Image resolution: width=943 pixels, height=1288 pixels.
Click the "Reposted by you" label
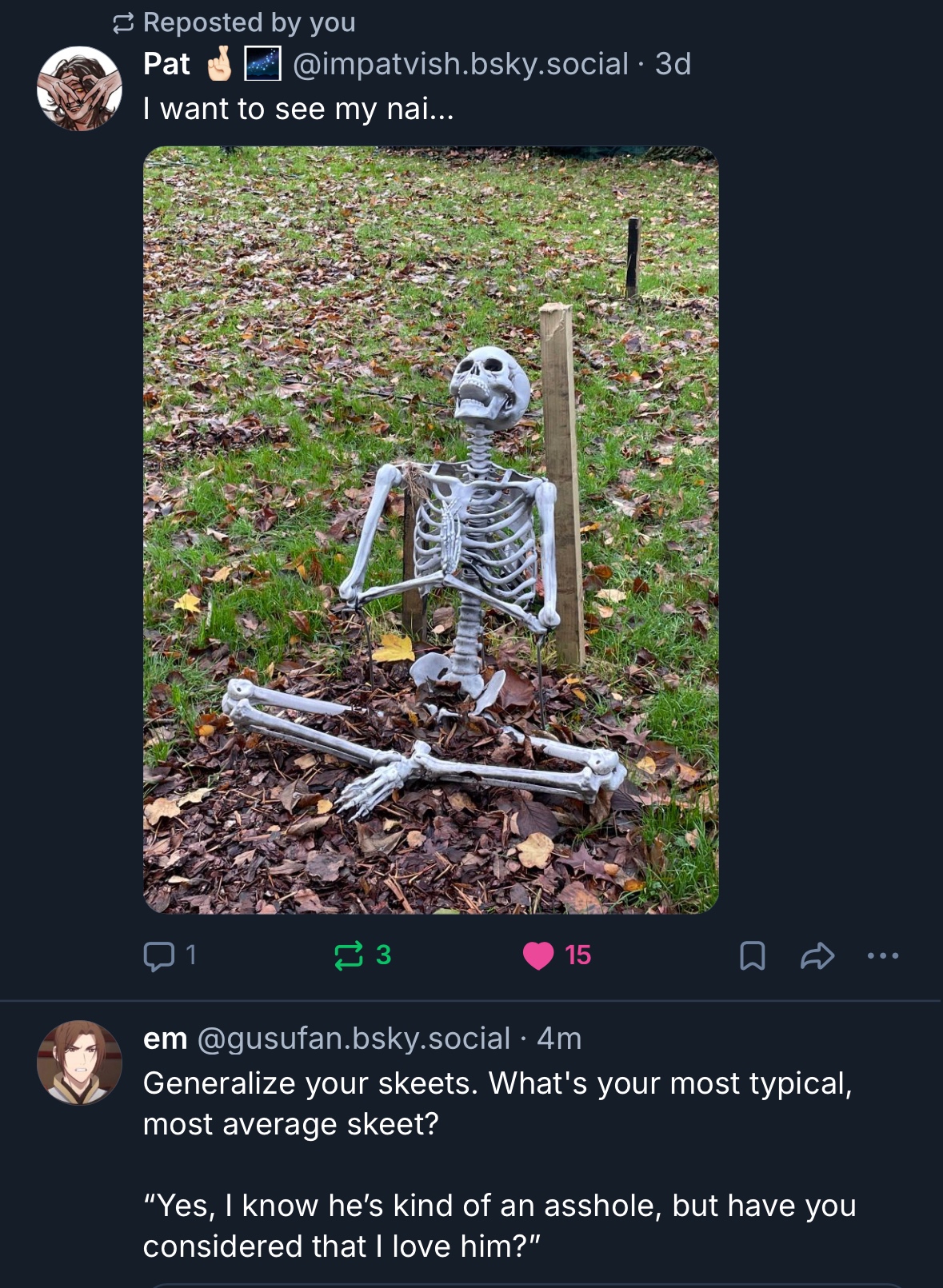pyautogui.click(x=249, y=23)
